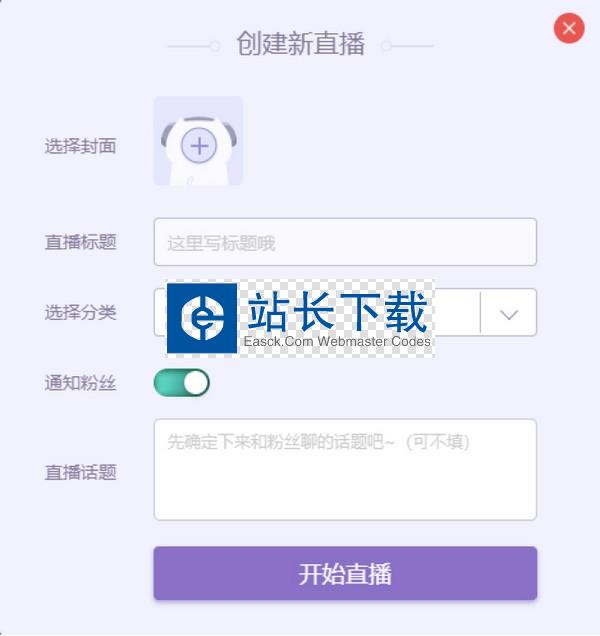The image size is (600, 636).
Task: Click decorative circle left of heading
Action: 215,46
